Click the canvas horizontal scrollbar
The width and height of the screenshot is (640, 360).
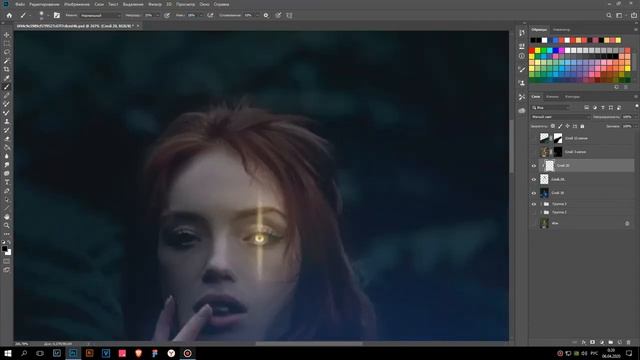tap(309, 344)
